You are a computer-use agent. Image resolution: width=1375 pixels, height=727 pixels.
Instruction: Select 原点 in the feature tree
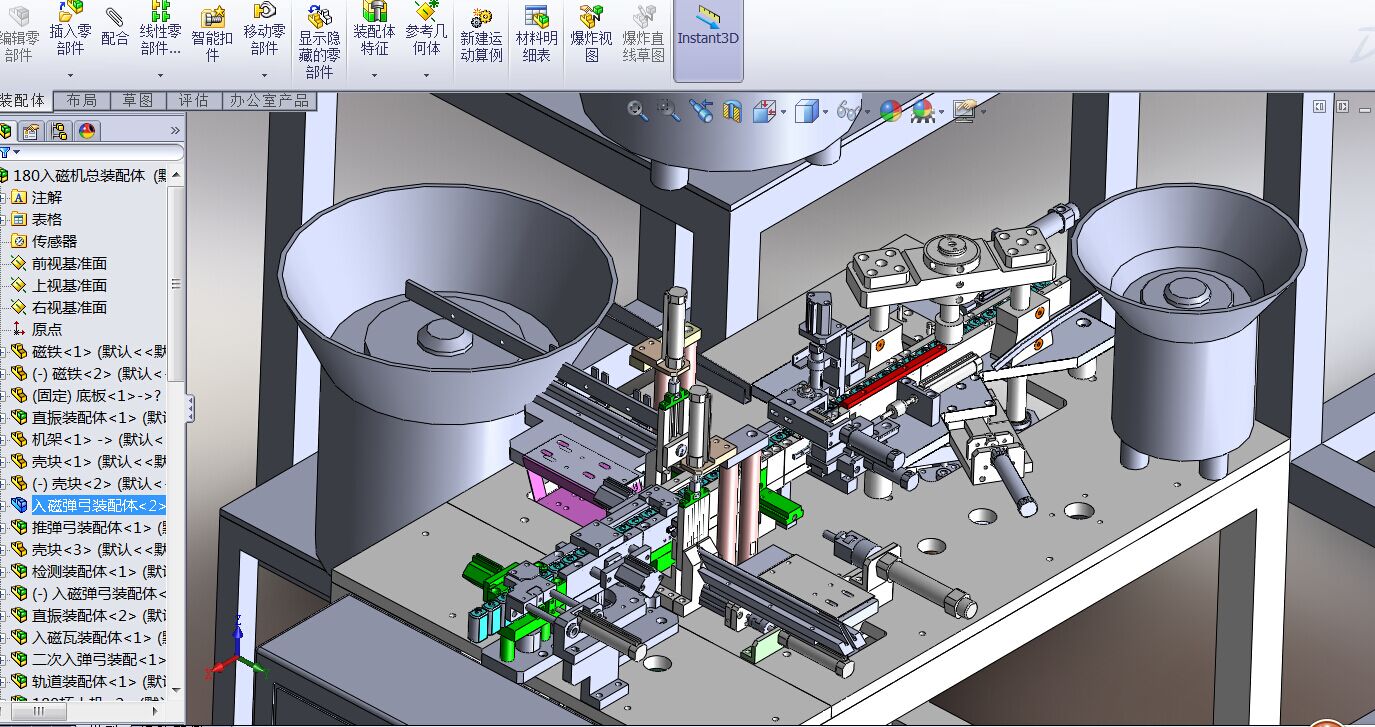click(x=46, y=329)
